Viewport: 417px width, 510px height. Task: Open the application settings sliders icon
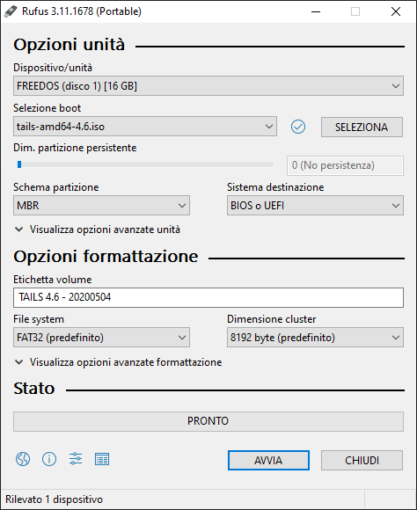pyautogui.click(x=76, y=459)
